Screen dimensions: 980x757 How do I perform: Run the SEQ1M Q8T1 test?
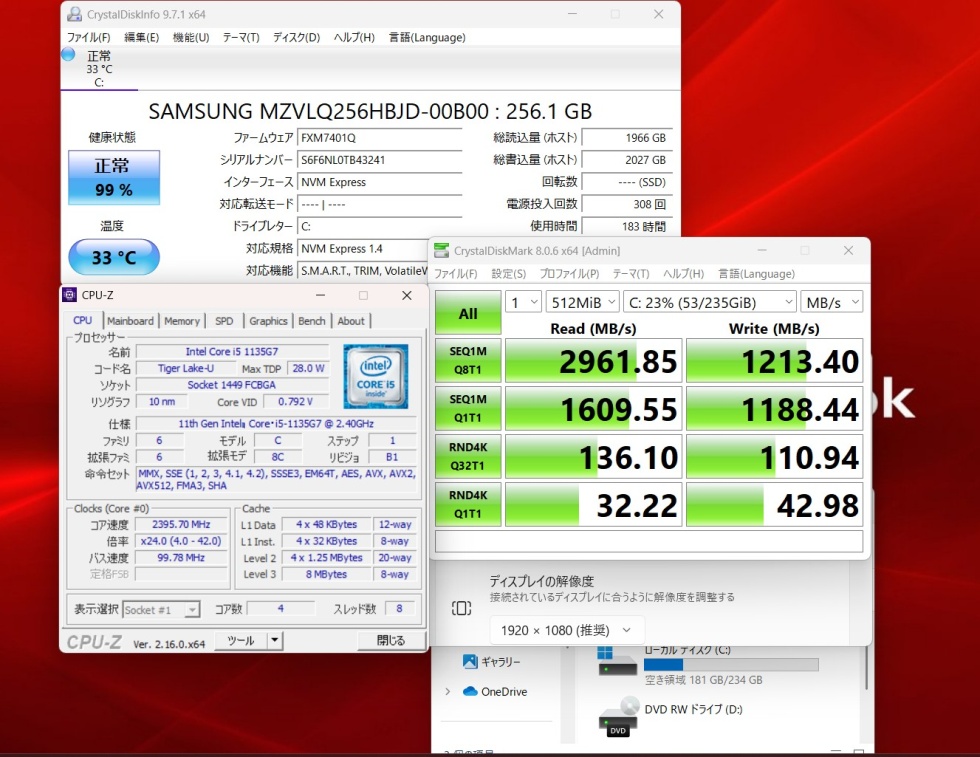click(467, 361)
